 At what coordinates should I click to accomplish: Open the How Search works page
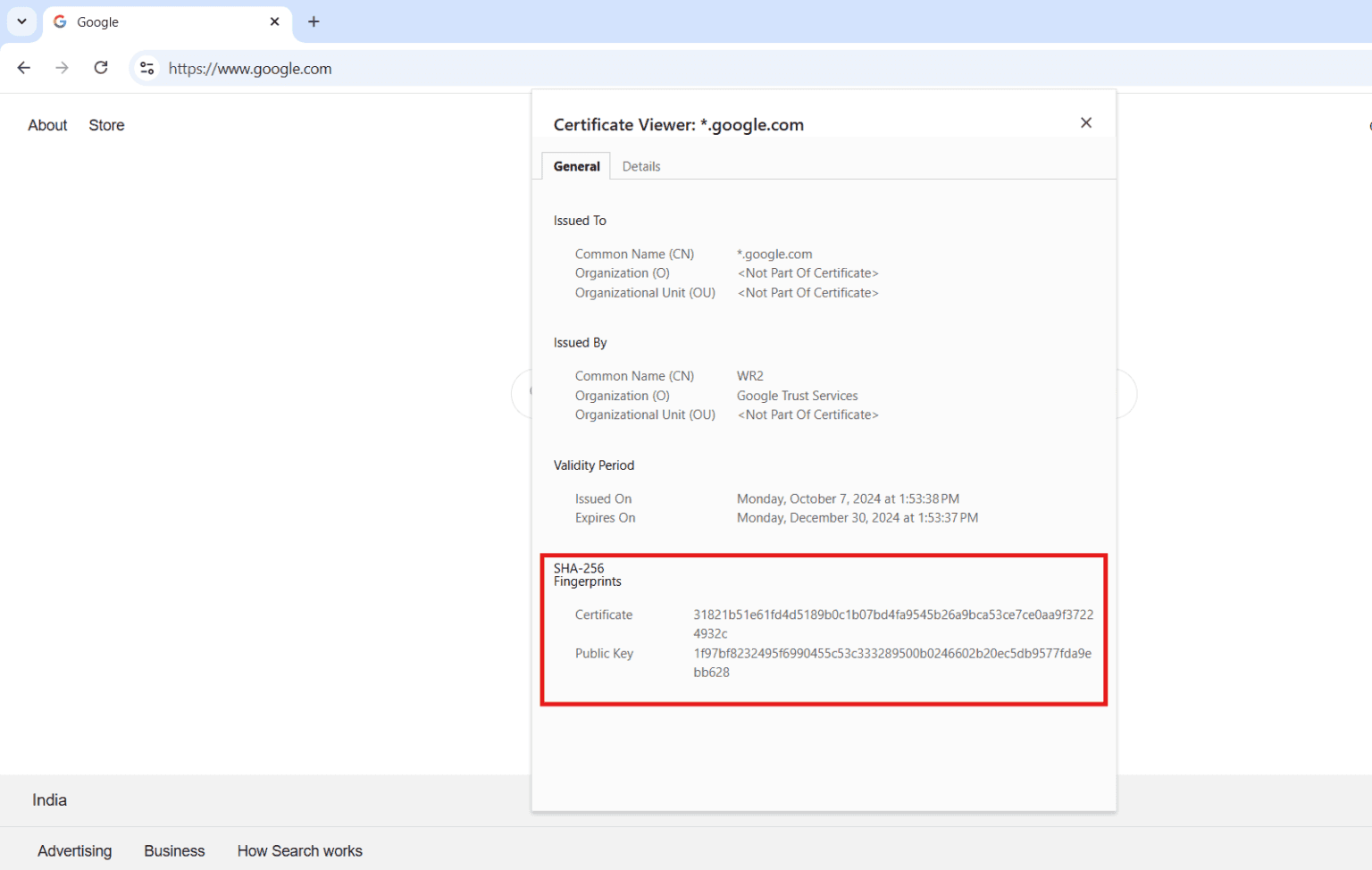[300, 850]
